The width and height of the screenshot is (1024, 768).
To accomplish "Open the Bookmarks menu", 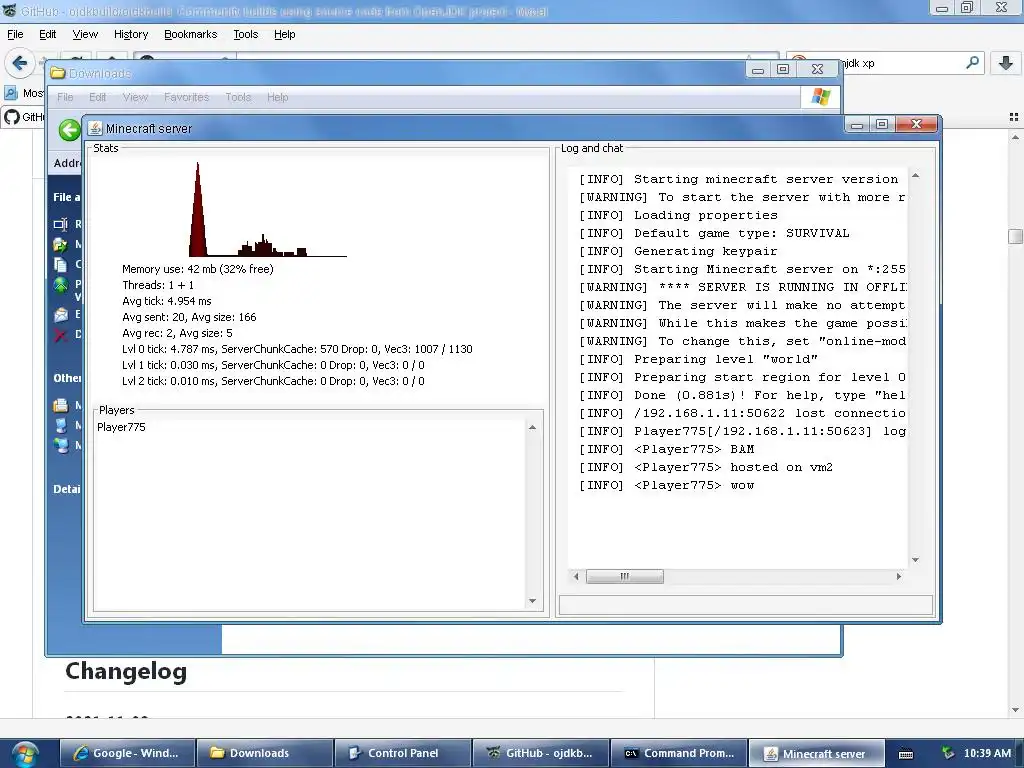I will (x=191, y=35).
